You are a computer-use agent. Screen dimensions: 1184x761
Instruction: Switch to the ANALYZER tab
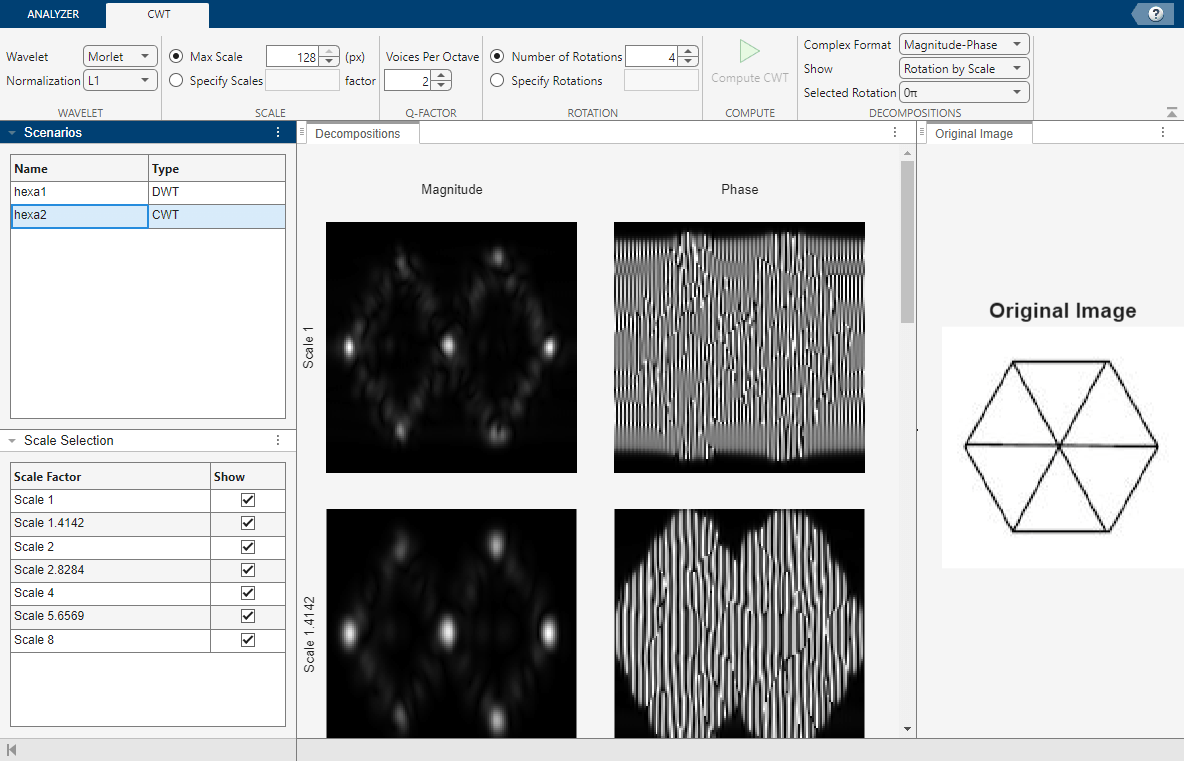point(53,15)
